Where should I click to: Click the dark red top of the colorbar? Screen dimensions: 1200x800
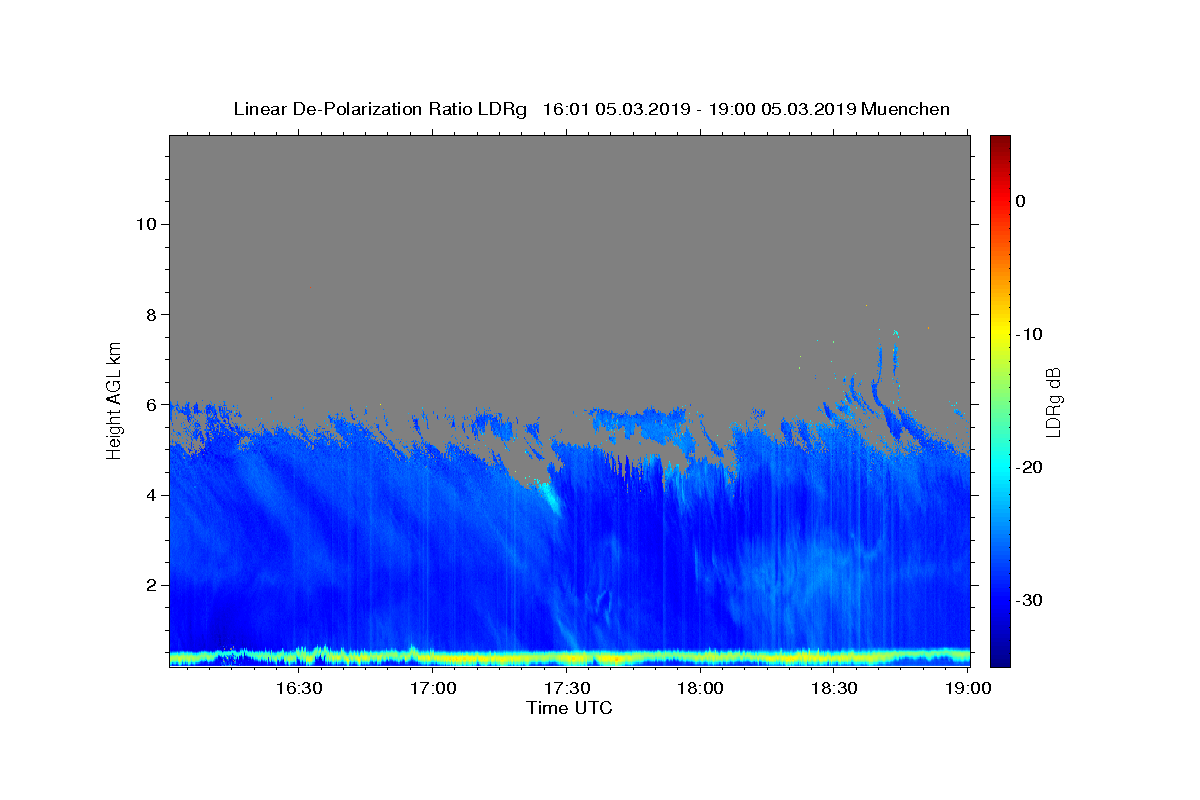[1000, 142]
